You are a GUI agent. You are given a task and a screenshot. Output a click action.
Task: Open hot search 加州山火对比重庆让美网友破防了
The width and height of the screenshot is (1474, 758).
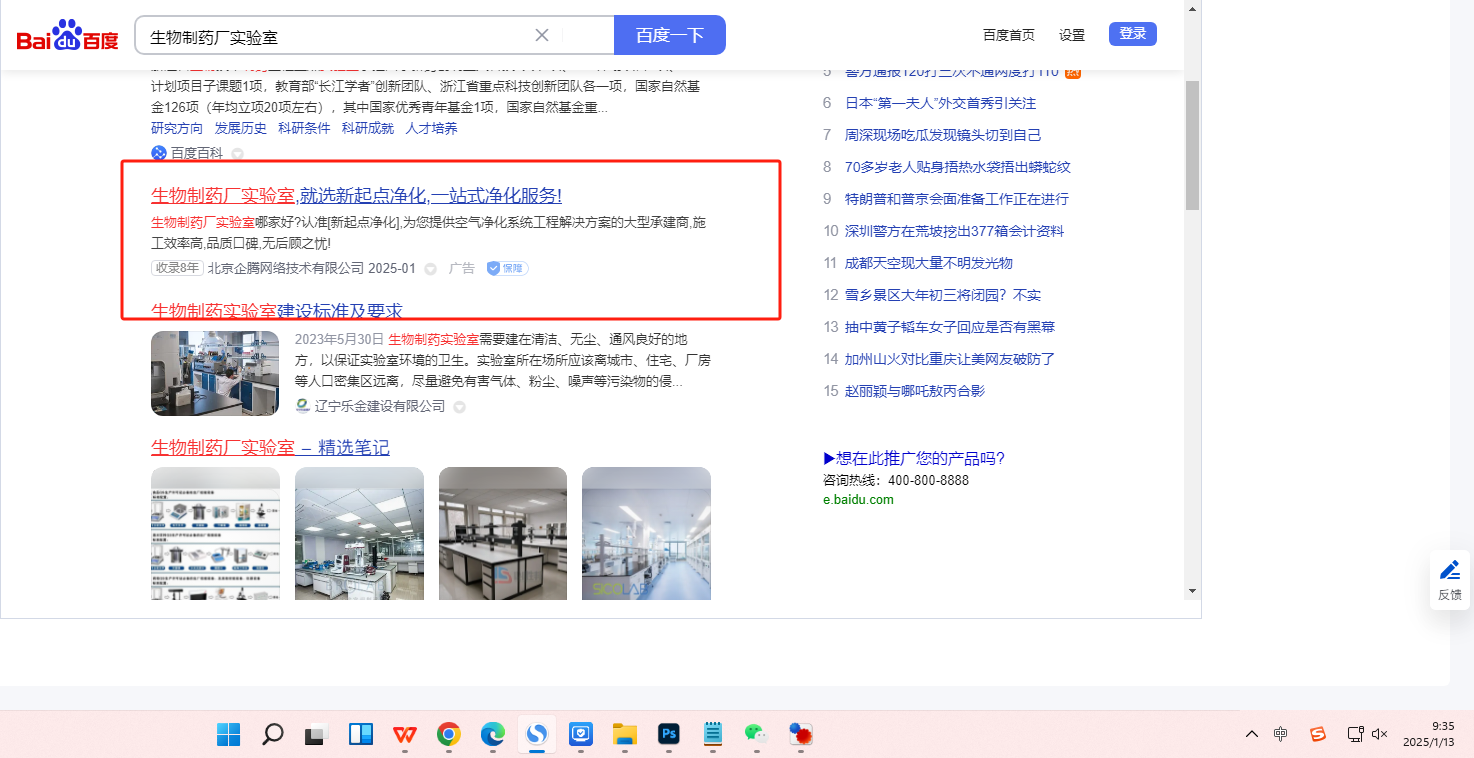pos(950,359)
